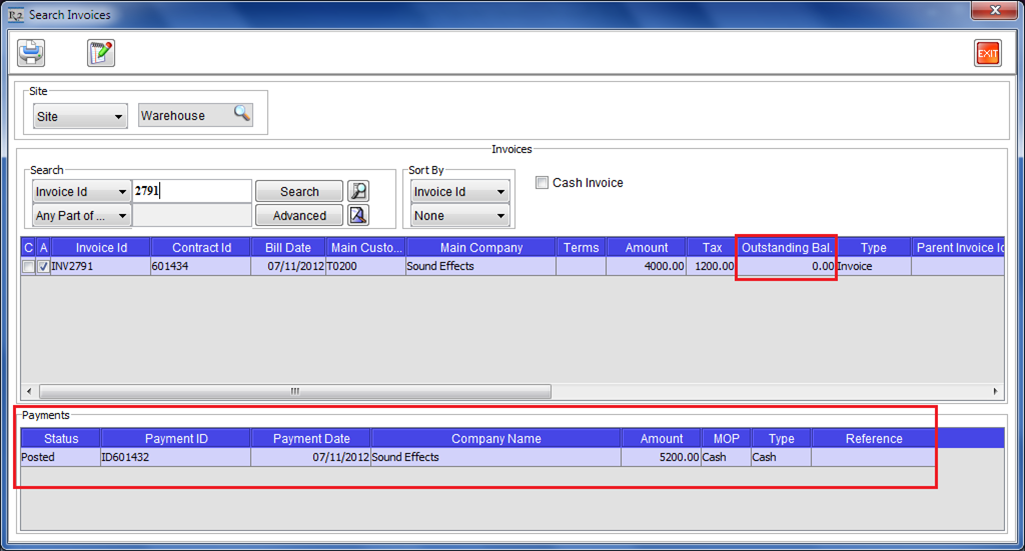Click the R2 application icon in title bar
The height and width of the screenshot is (551, 1025).
pos(15,15)
